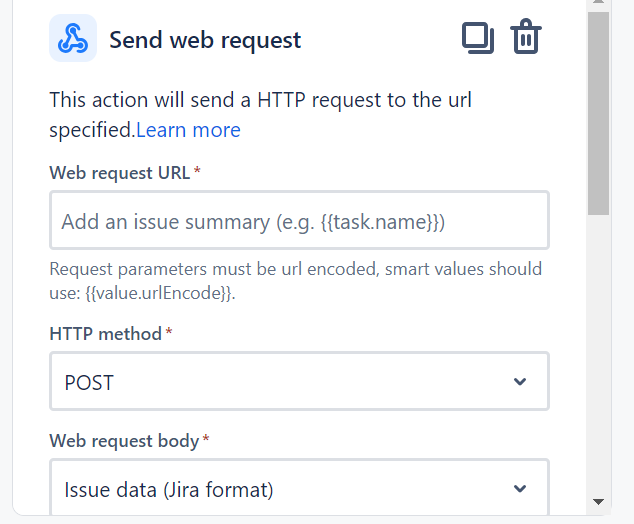Viewport: 634px width, 524px height.
Task: Click the scrollbar down arrow
Action: point(598,502)
